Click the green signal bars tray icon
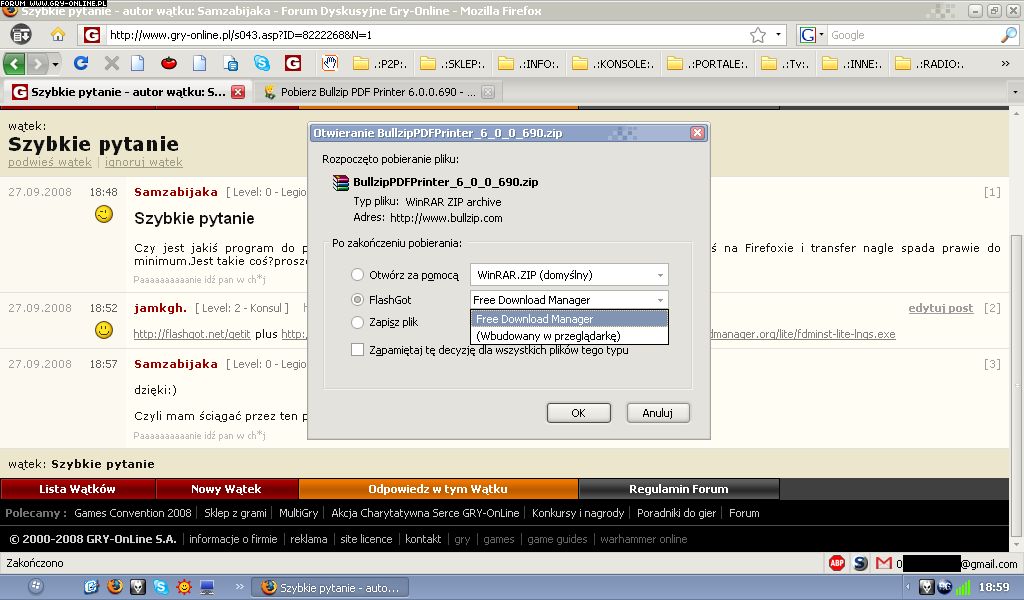The height and width of the screenshot is (600, 1024). 963,587
